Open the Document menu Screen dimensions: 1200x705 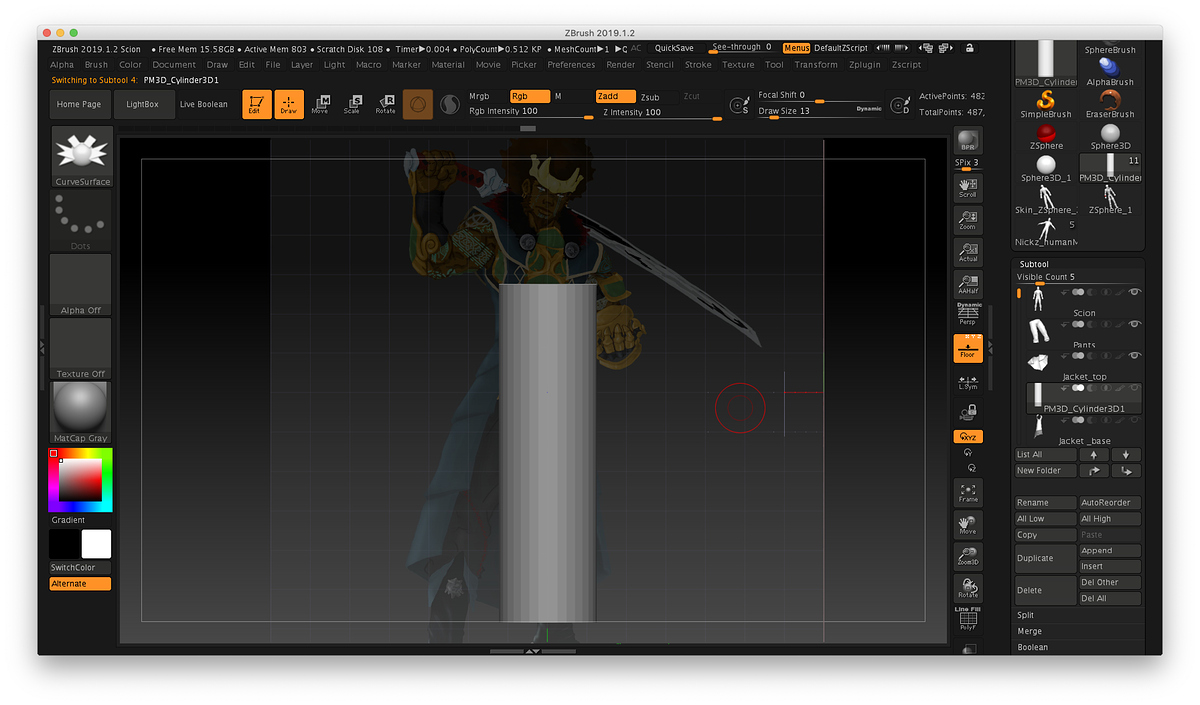tap(174, 65)
